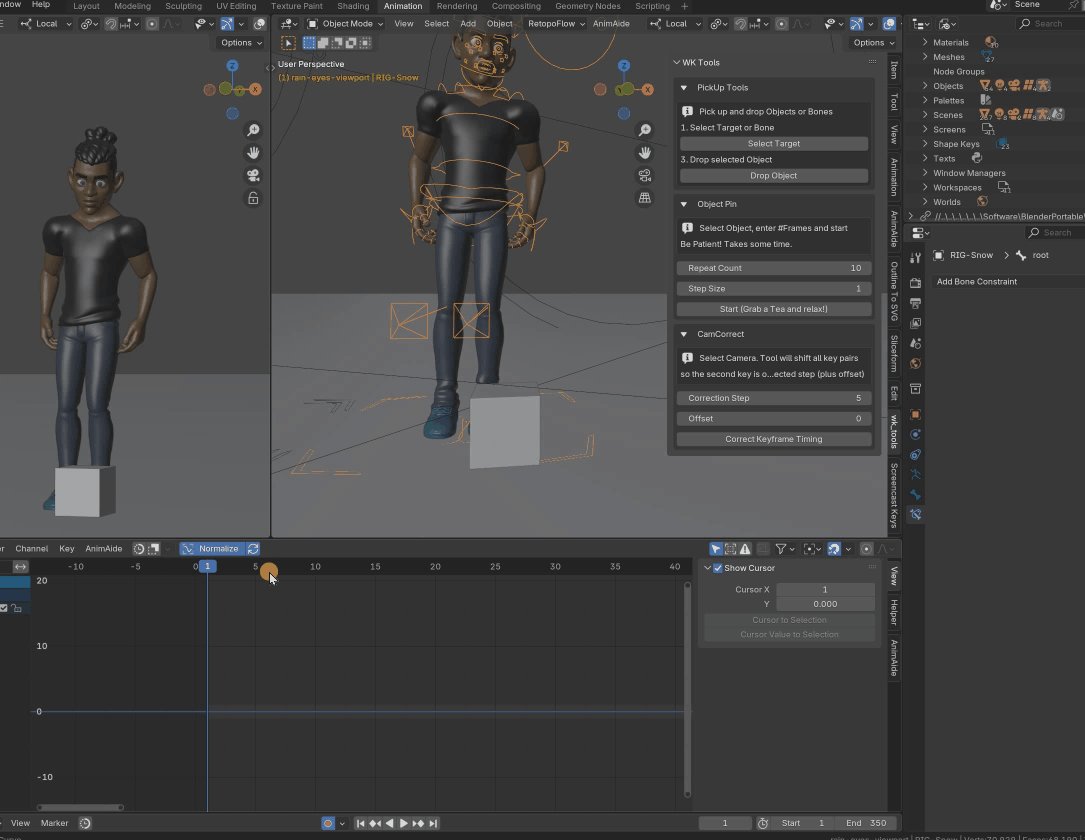Select the Tweak tool in the viewport toolbar
Viewport: 1085px width, 840px height.
tap(287, 42)
